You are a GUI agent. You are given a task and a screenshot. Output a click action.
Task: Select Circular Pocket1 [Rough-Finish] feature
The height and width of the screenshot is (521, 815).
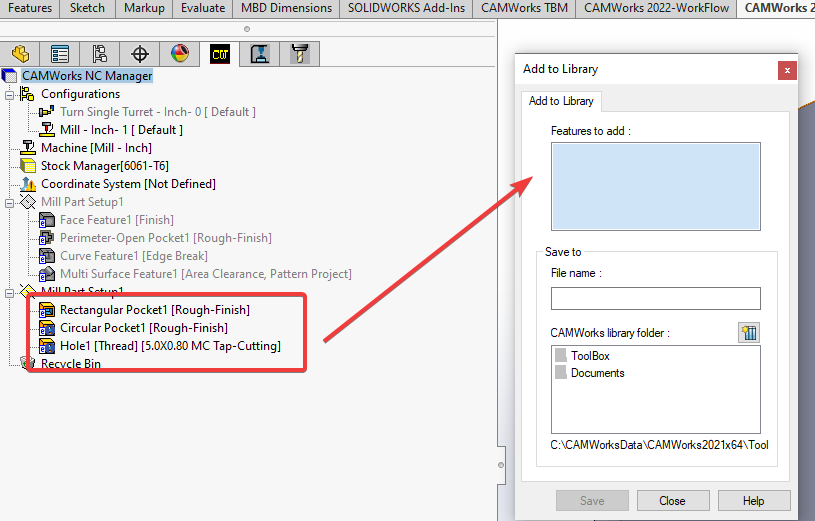pyautogui.click(x=144, y=328)
